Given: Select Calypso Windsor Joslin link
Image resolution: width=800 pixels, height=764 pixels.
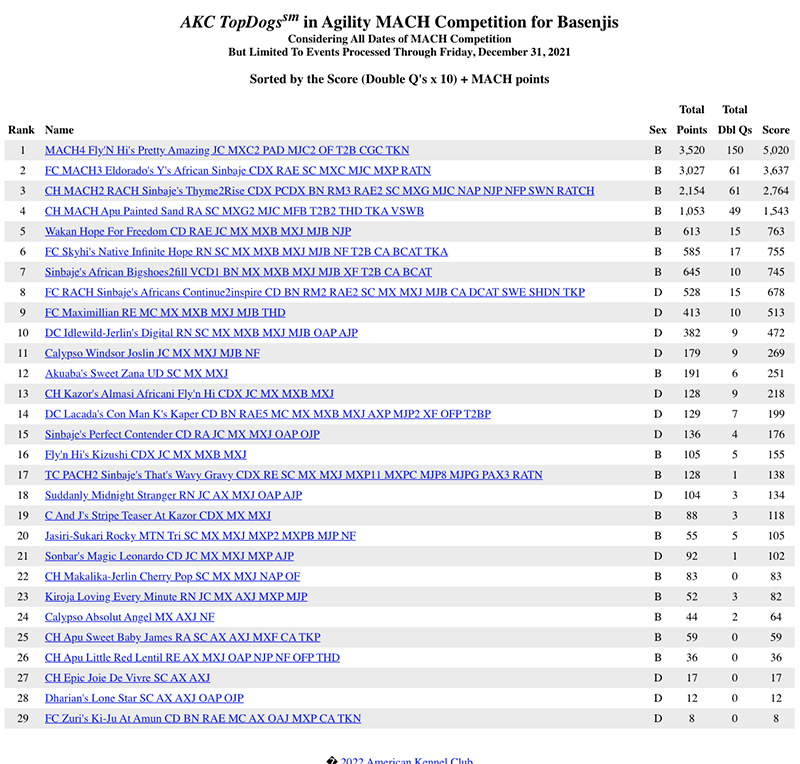Looking at the screenshot, I should pyautogui.click(x=152, y=353).
